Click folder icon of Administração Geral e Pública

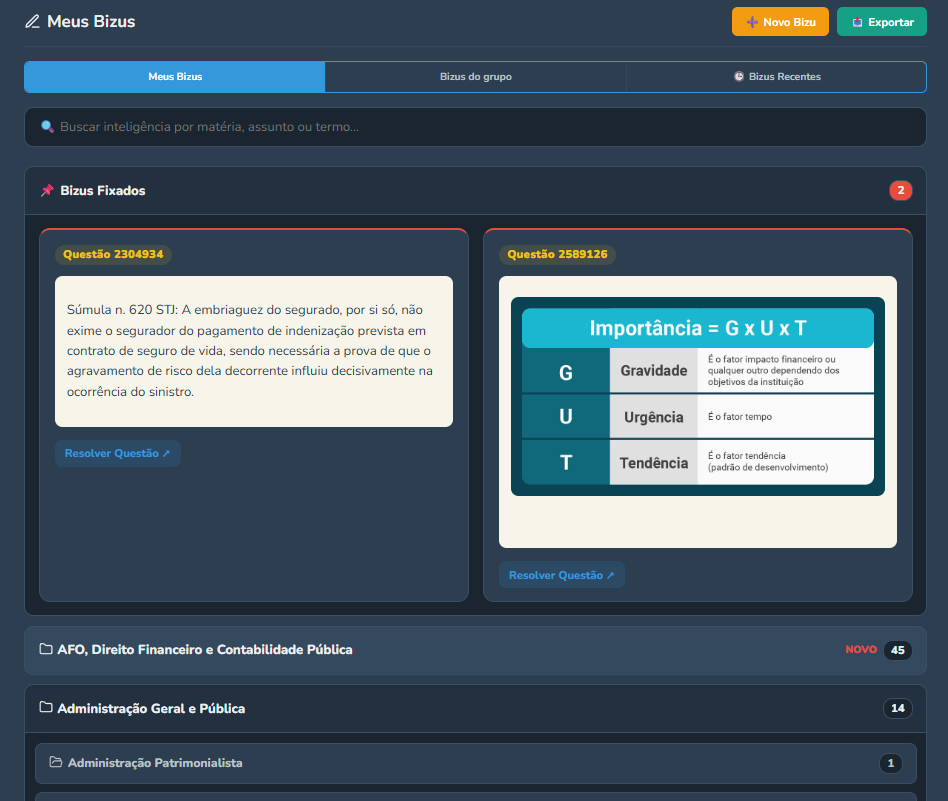46,707
